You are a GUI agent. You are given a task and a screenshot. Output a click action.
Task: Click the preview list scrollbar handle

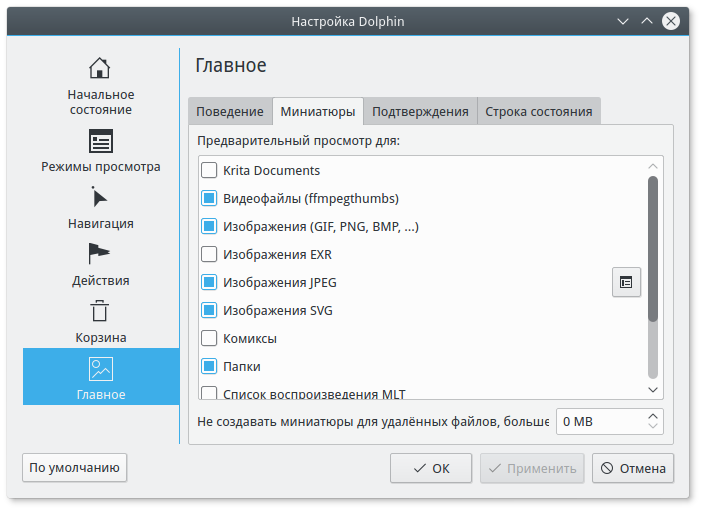pos(653,249)
